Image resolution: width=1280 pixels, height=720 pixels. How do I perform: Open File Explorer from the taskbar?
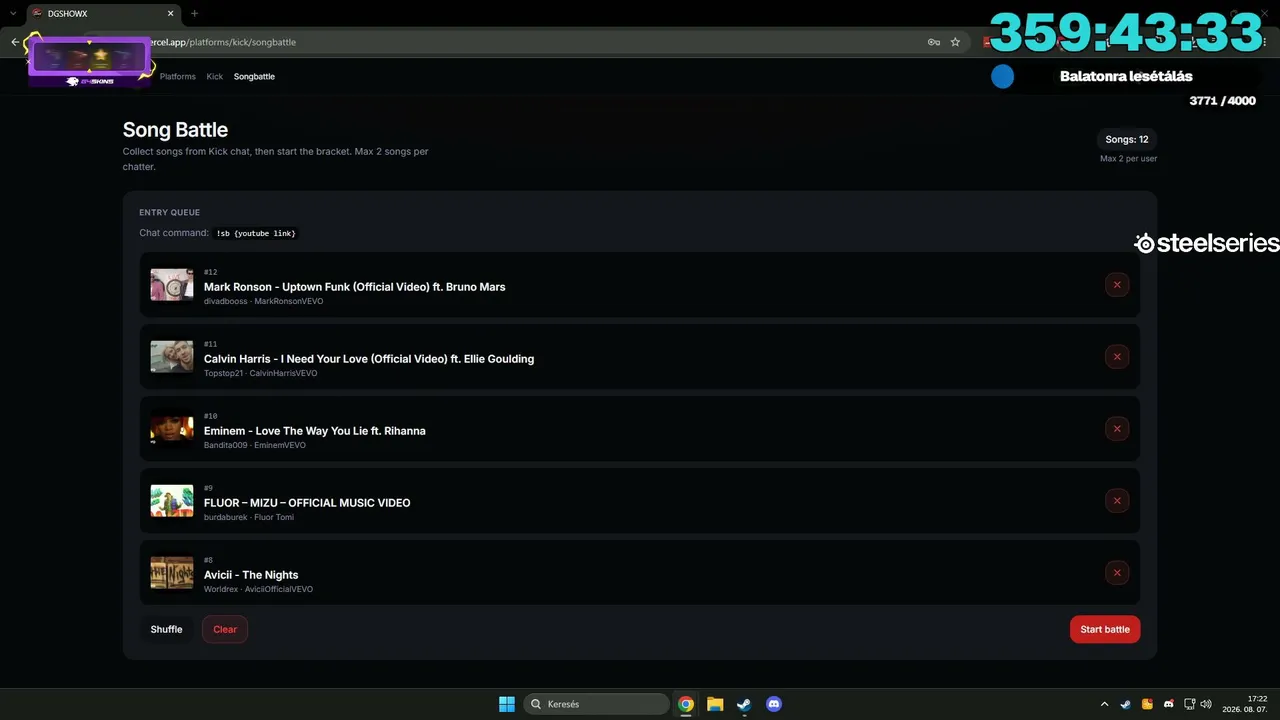pos(715,704)
